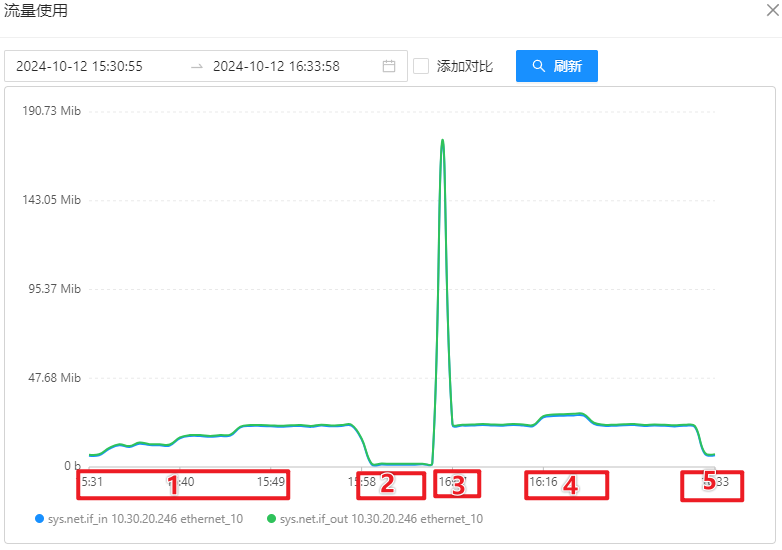Click the arrow separator between the dates

197,67
